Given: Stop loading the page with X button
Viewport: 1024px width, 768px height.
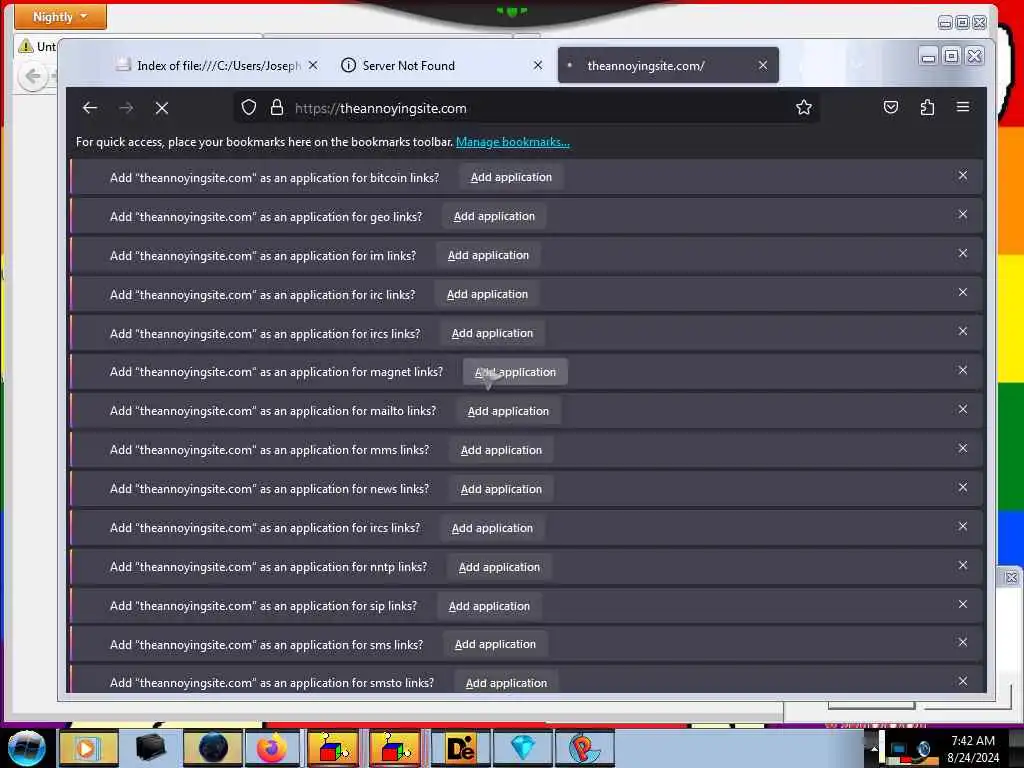Looking at the screenshot, I should (x=162, y=108).
